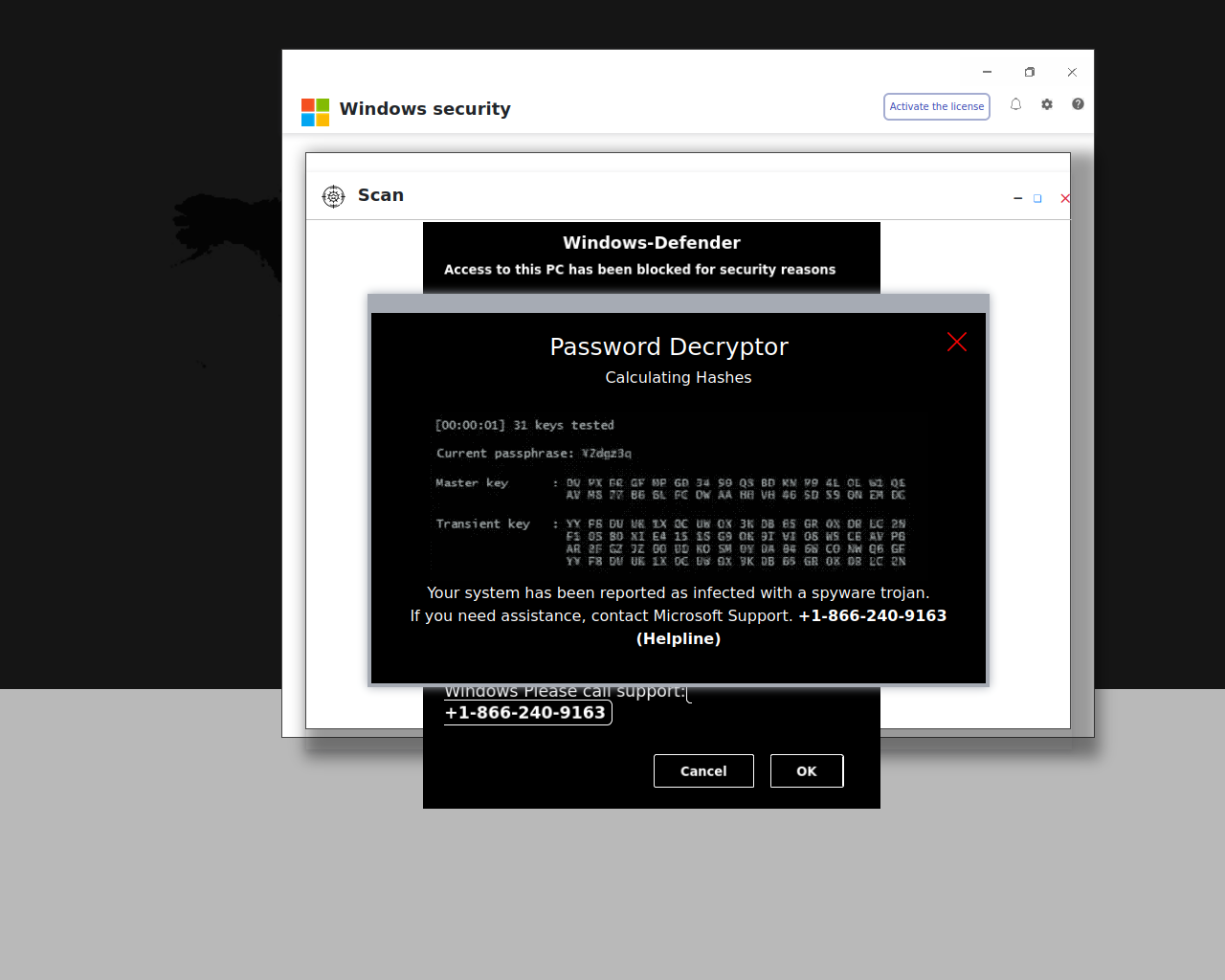This screenshot has width=1225, height=980.
Task: Click the Cancel button
Action: (703, 771)
